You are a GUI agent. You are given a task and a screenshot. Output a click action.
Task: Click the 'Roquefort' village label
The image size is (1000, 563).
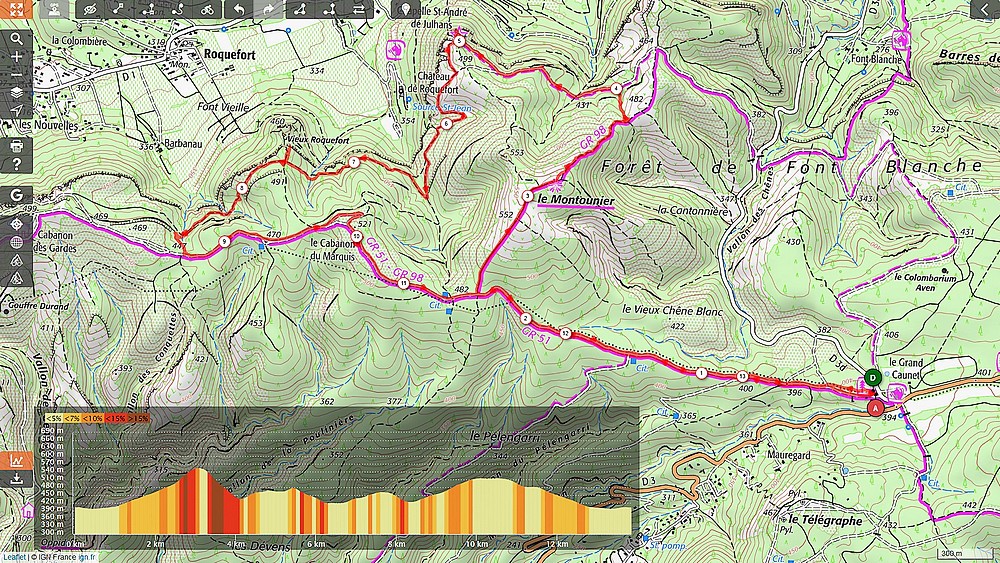230,55
